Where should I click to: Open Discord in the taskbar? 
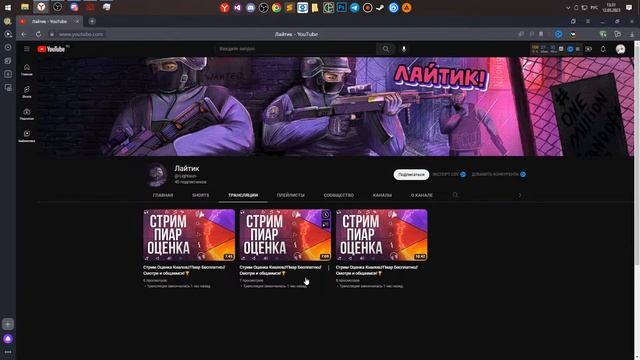pos(251,7)
